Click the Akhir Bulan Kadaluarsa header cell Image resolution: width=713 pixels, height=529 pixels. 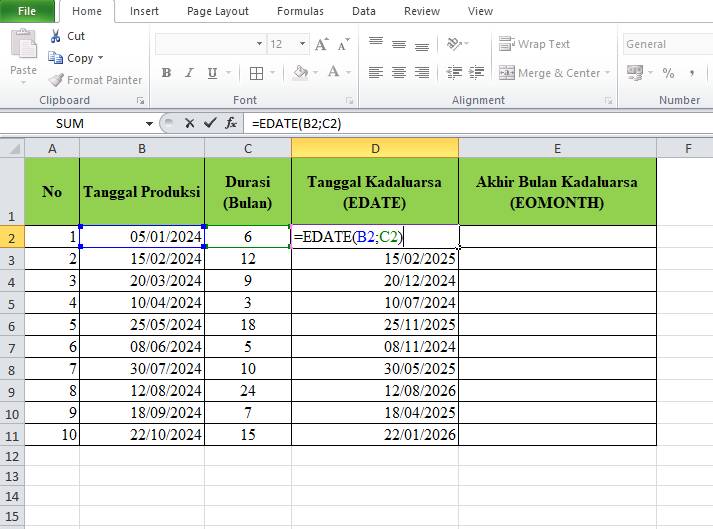click(x=557, y=191)
